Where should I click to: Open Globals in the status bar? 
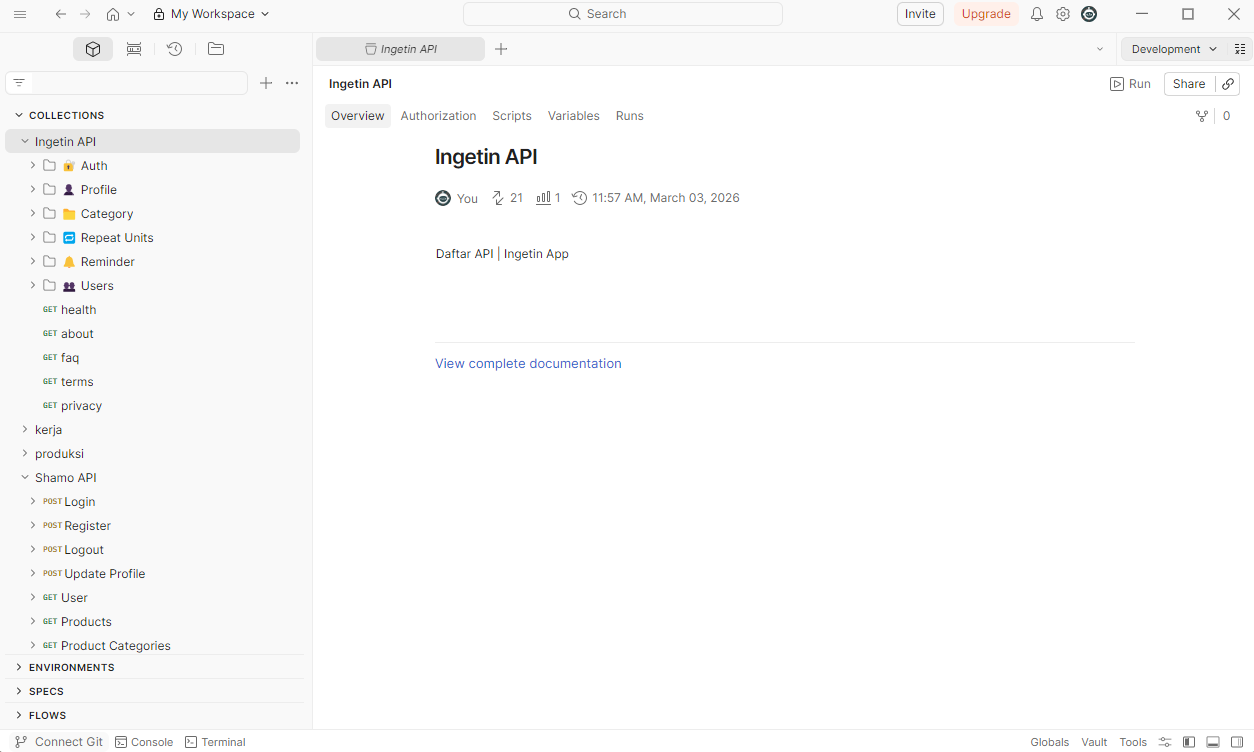coord(1050,742)
